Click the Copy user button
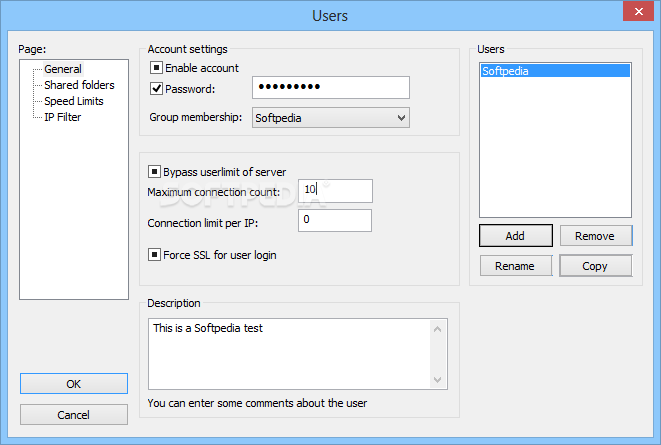 coord(596,266)
